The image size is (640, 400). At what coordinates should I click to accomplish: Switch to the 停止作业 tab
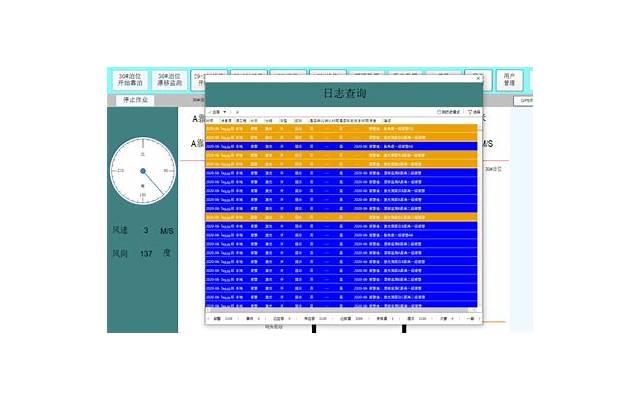(141, 100)
